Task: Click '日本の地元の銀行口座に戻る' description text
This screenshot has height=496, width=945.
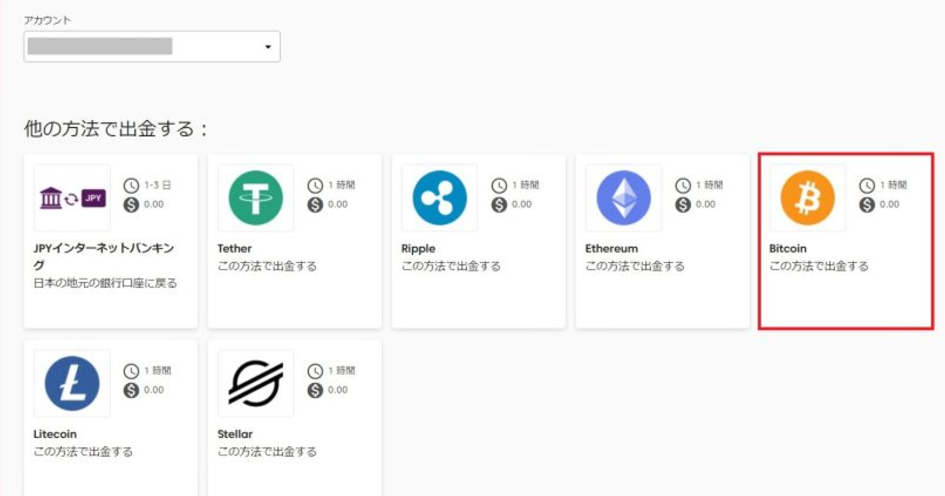Action: [105, 284]
